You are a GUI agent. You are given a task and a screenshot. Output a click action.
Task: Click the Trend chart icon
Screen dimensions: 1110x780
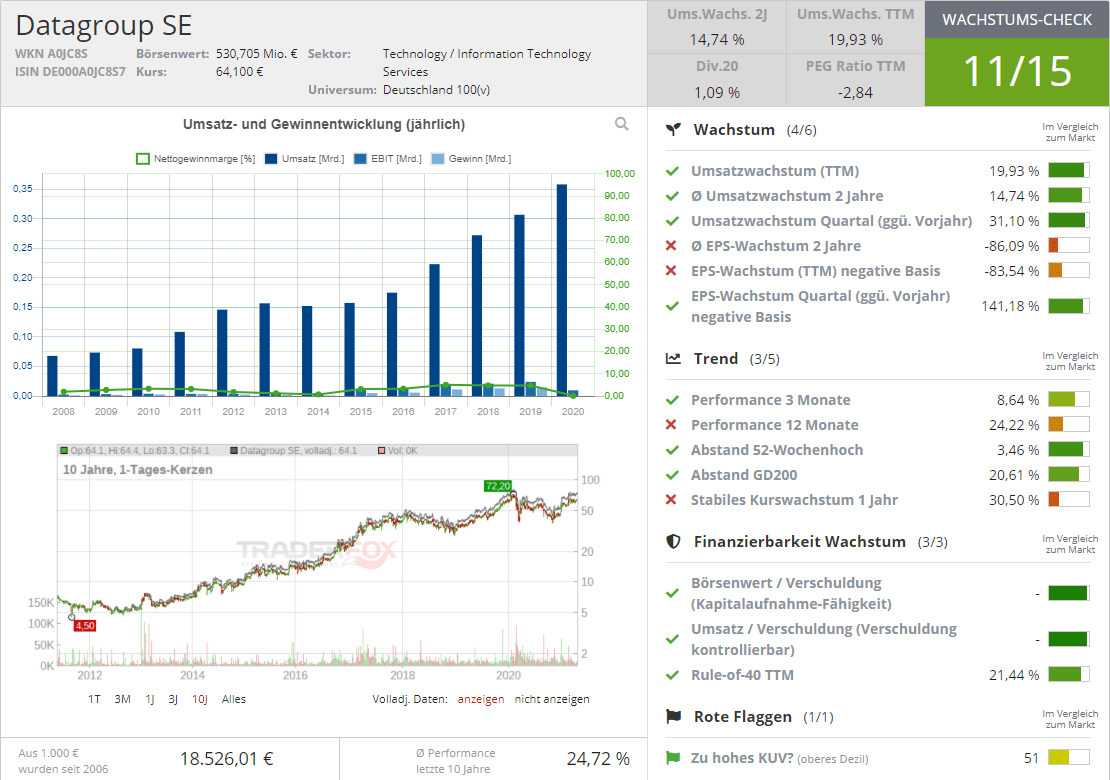click(673, 359)
